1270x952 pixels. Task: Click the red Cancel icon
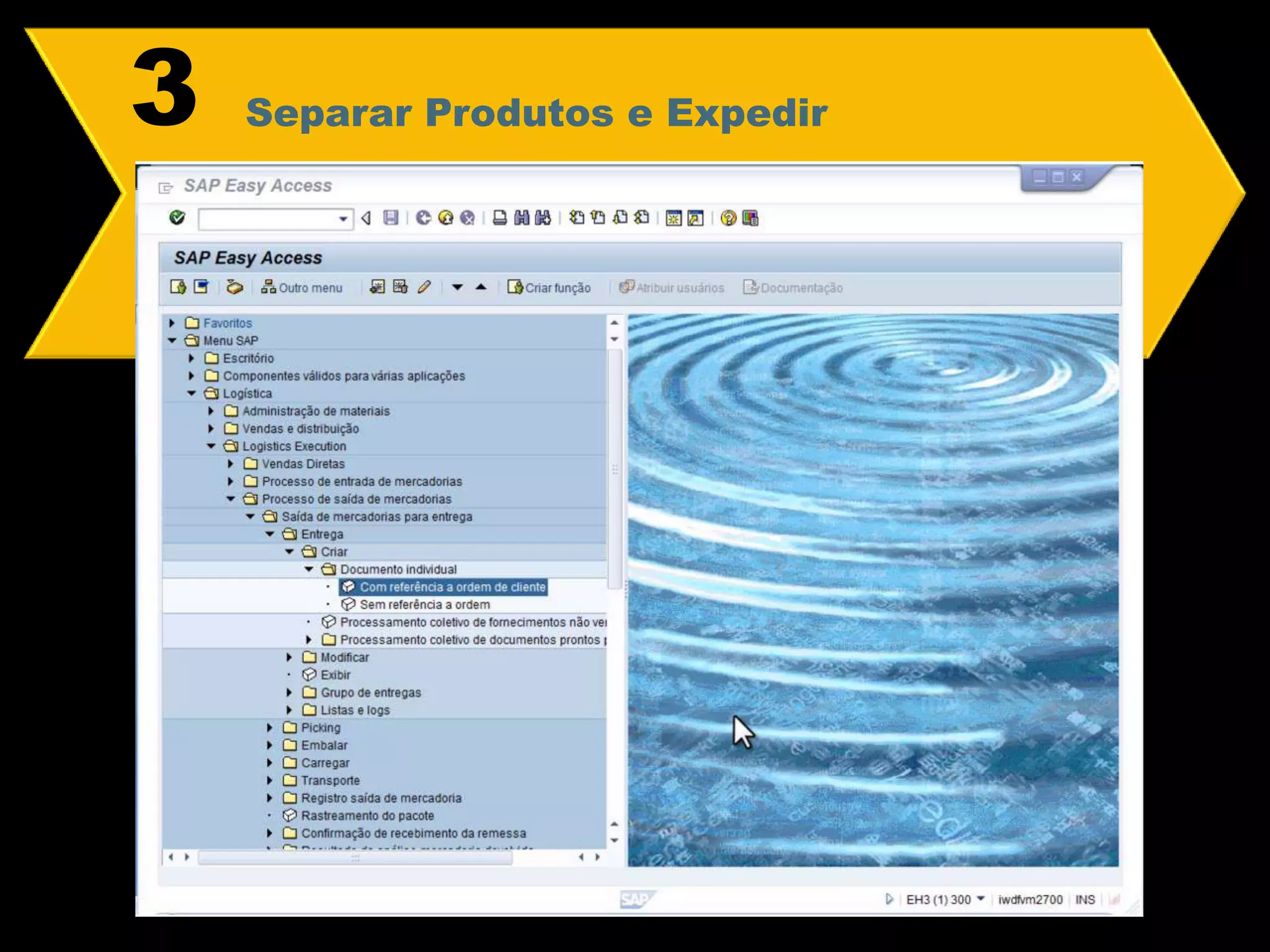(468, 218)
